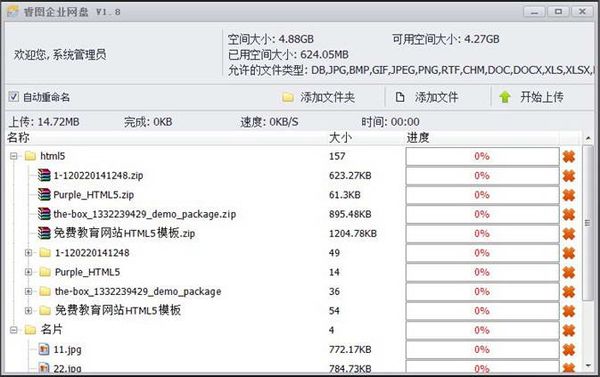Screen dimensions: 600x377
Task: Remove 11.jpg using its orange X
Action: (569, 349)
